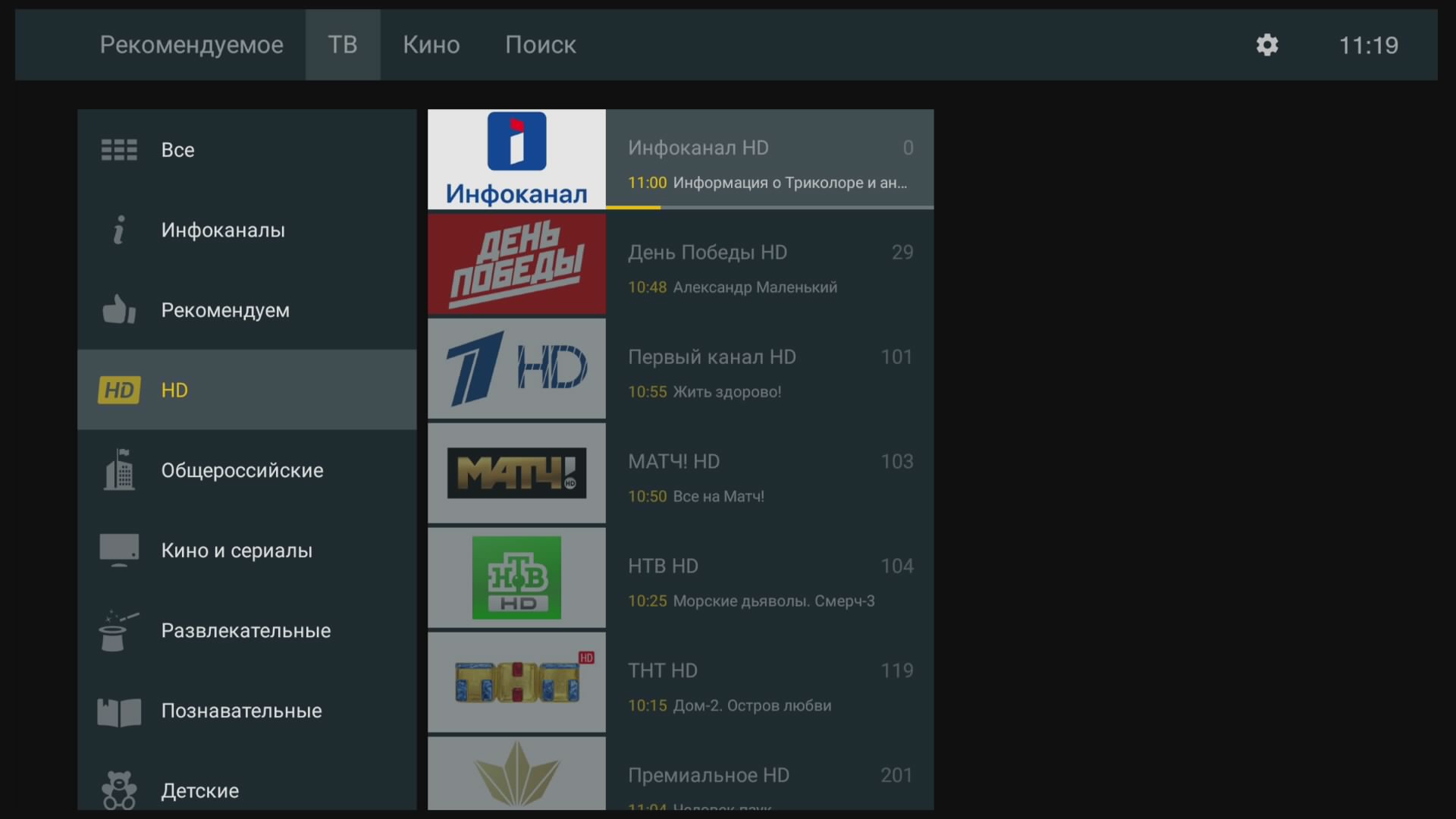Open the Поиск tab
This screenshot has width=1456, height=819.
point(541,45)
